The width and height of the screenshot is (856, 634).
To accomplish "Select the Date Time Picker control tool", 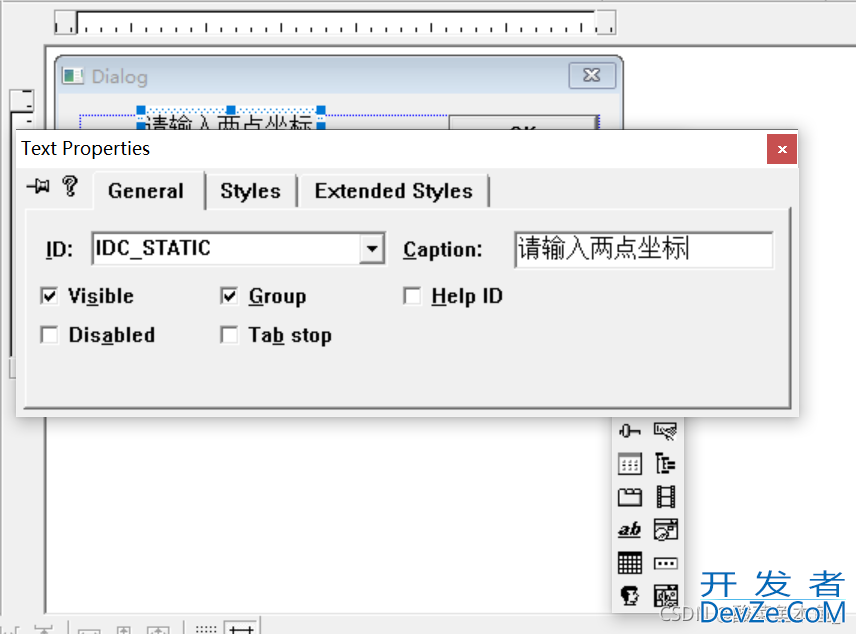I will click(x=665, y=530).
